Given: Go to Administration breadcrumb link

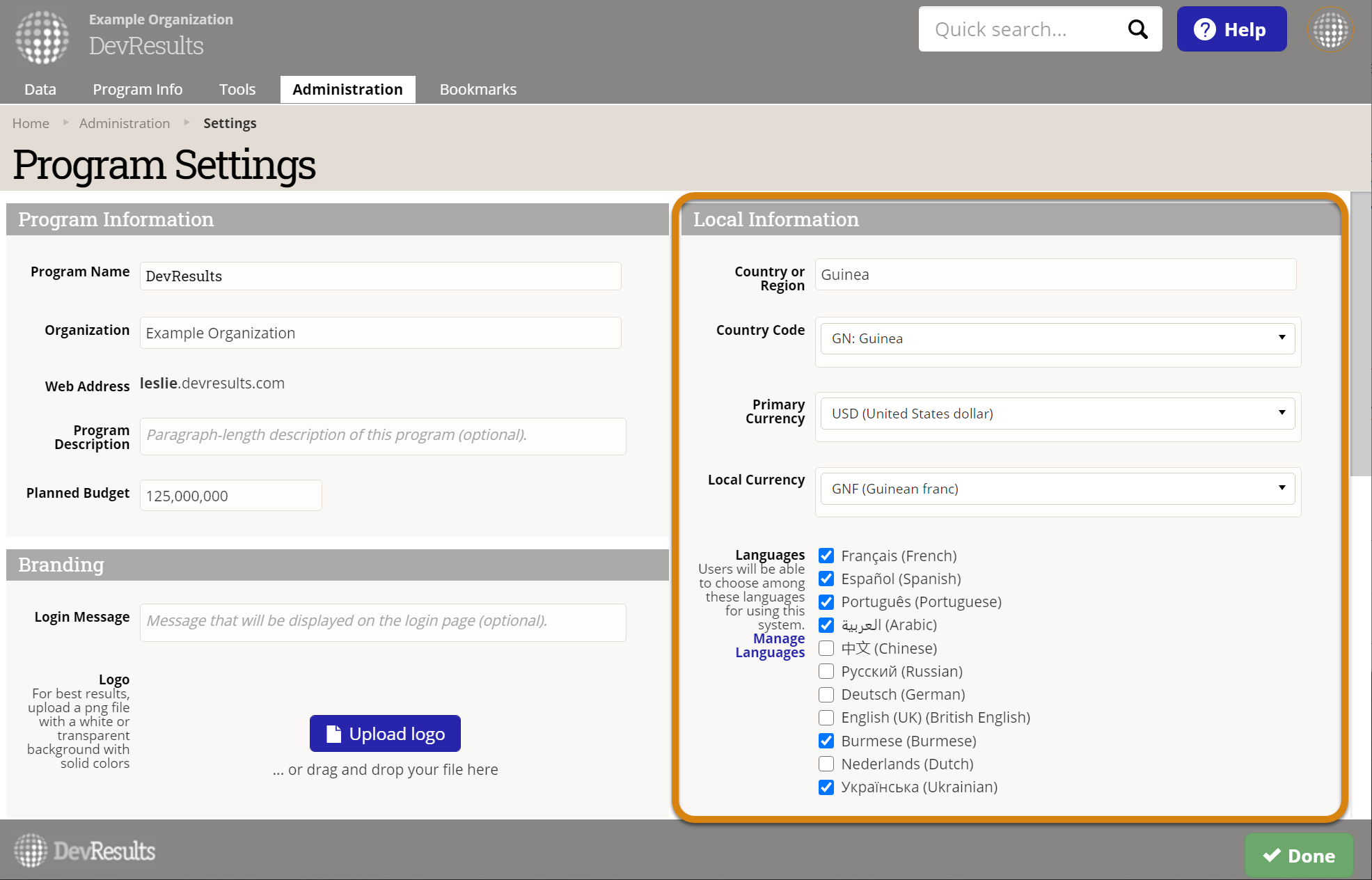Looking at the screenshot, I should 124,123.
